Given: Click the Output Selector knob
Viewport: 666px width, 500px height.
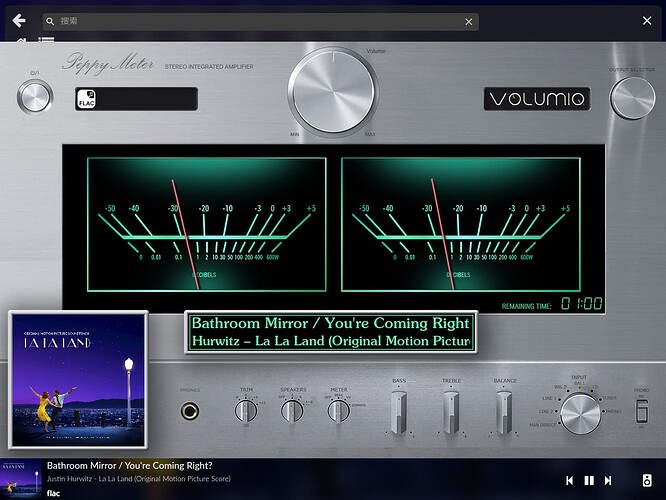Looking at the screenshot, I should point(632,98).
